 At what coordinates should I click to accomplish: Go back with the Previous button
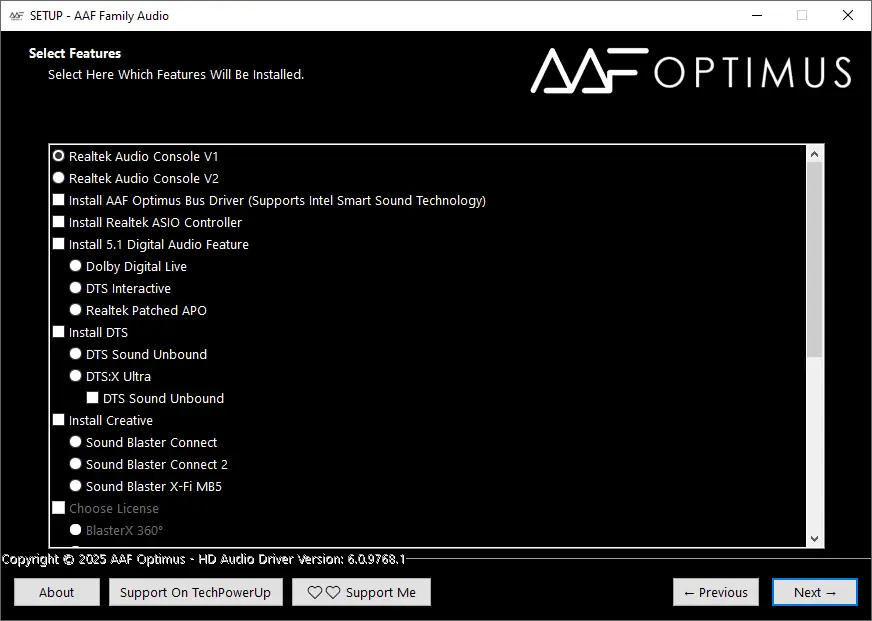(716, 592)
